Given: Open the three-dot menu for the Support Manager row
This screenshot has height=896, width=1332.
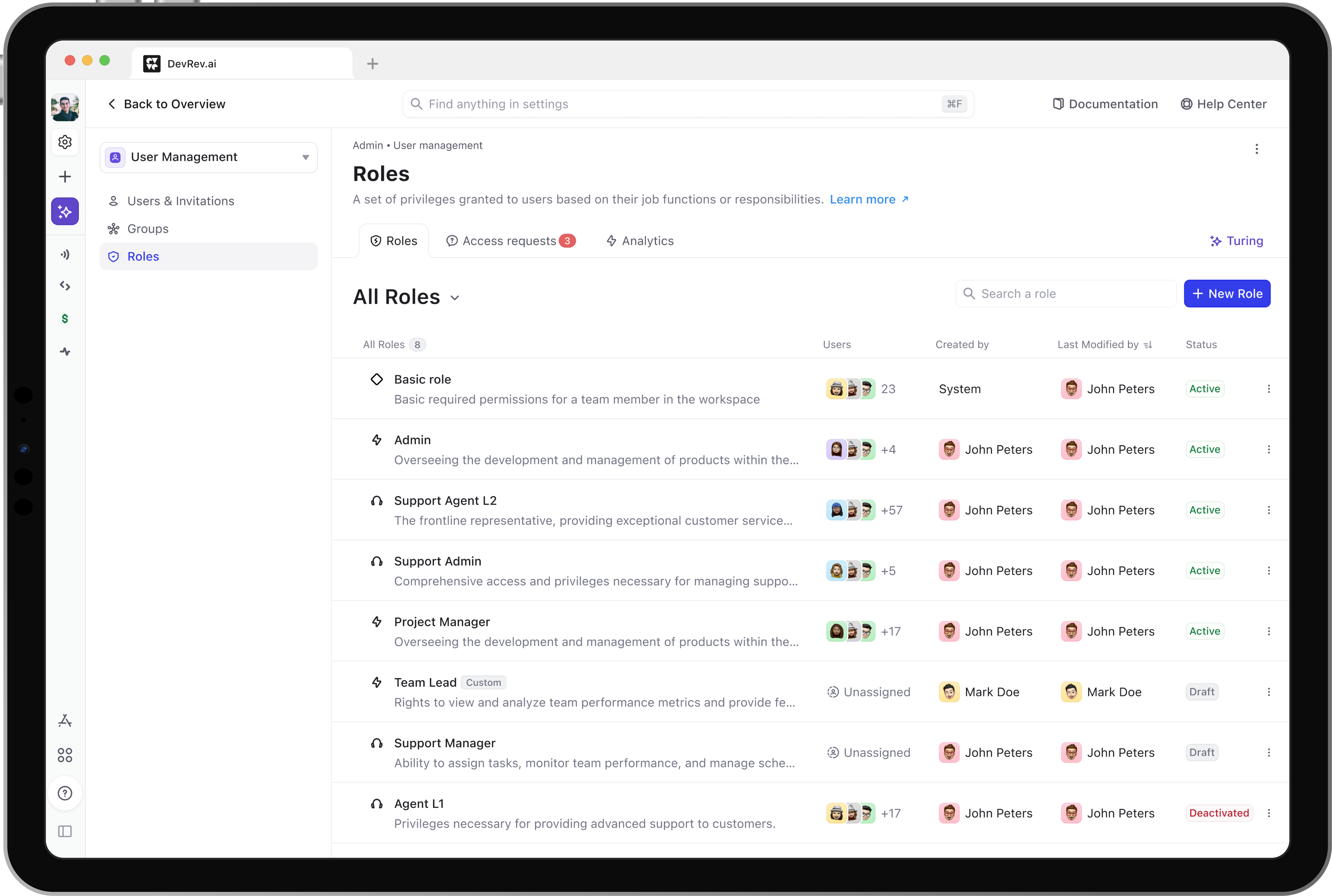Looking at the screenshot, I should click(x=1269, y=752).
